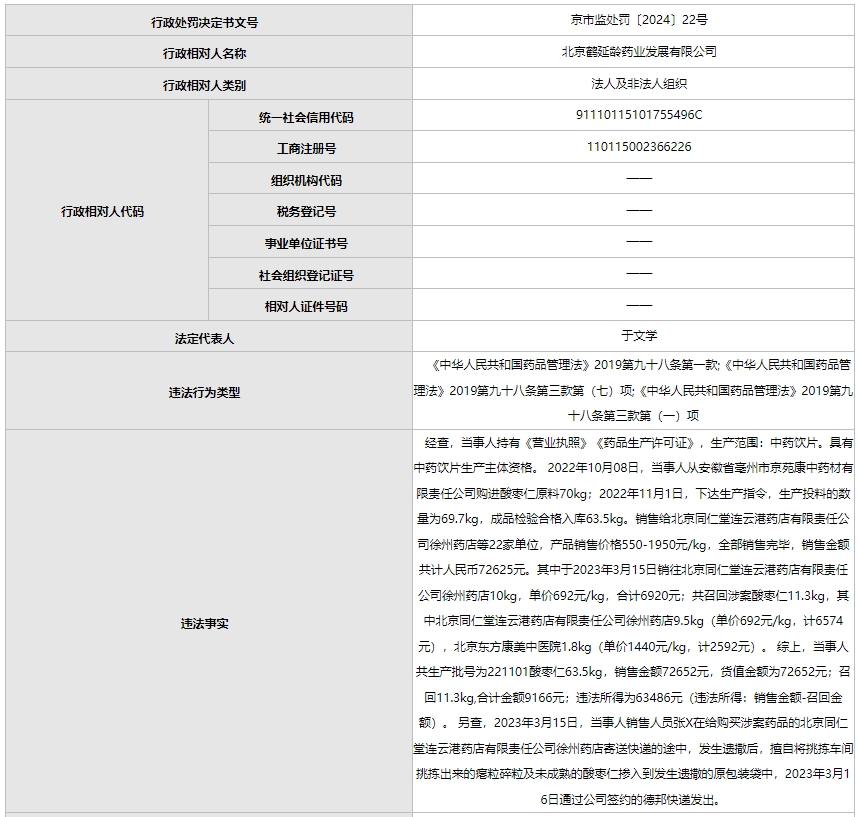Click the paragraph starting "经查，当事人持有《营业执照》"
This screenshot has width=859, height=817.
click(633, 621)
